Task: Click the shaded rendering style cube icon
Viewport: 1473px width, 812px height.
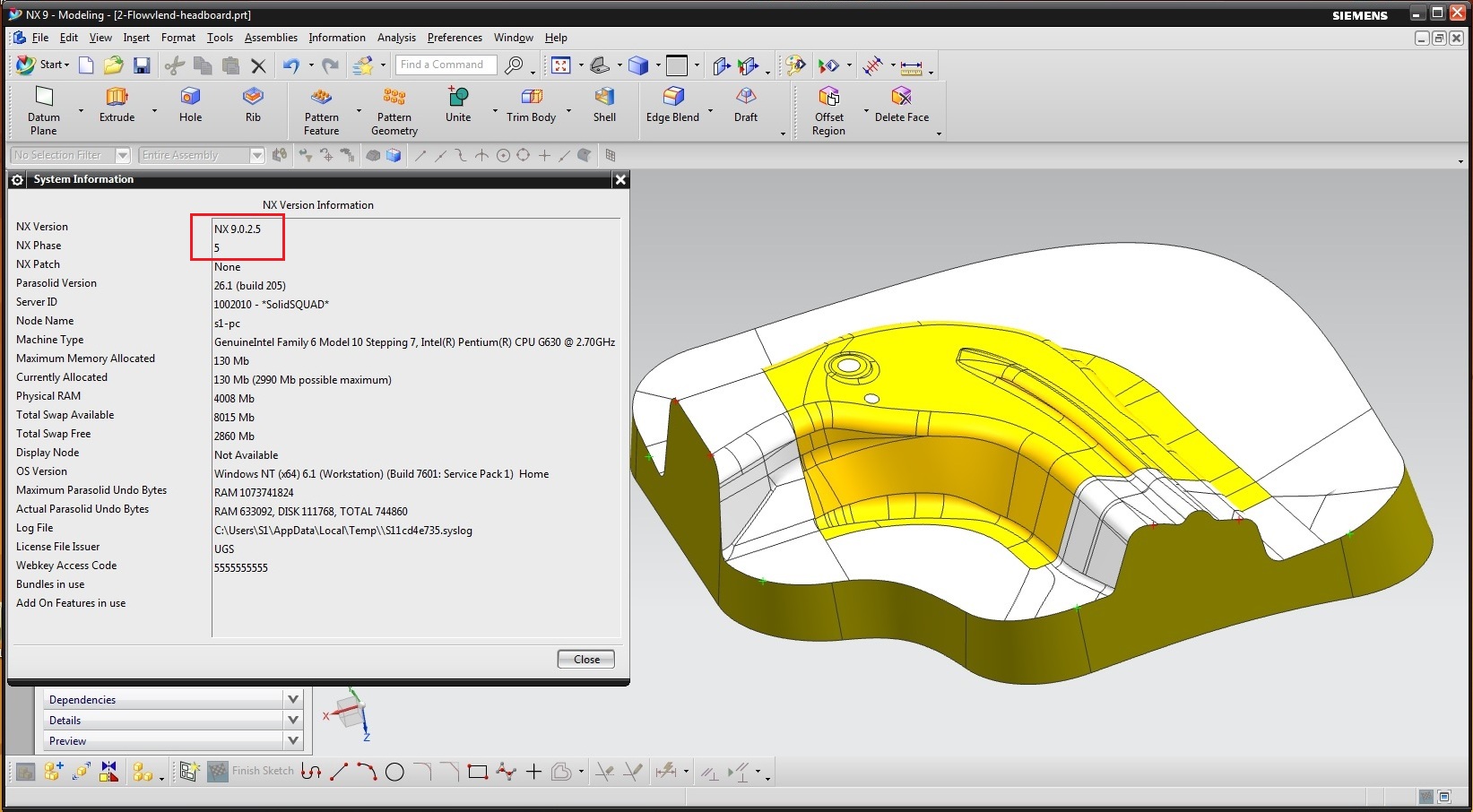Action: pos(638,65)
